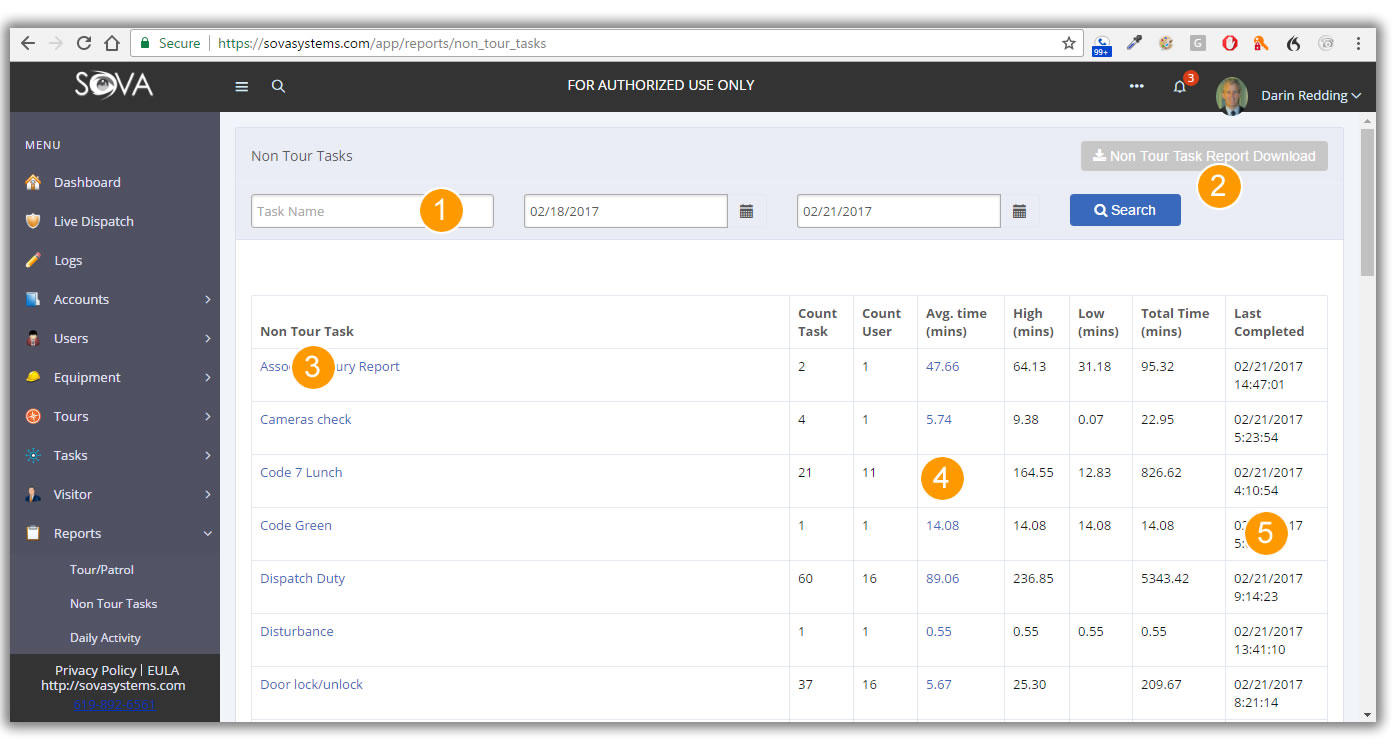The image size is (1400, 750).
Task: Open the phone extension with 99+ badge
Action: click(x=1102, y=45)
